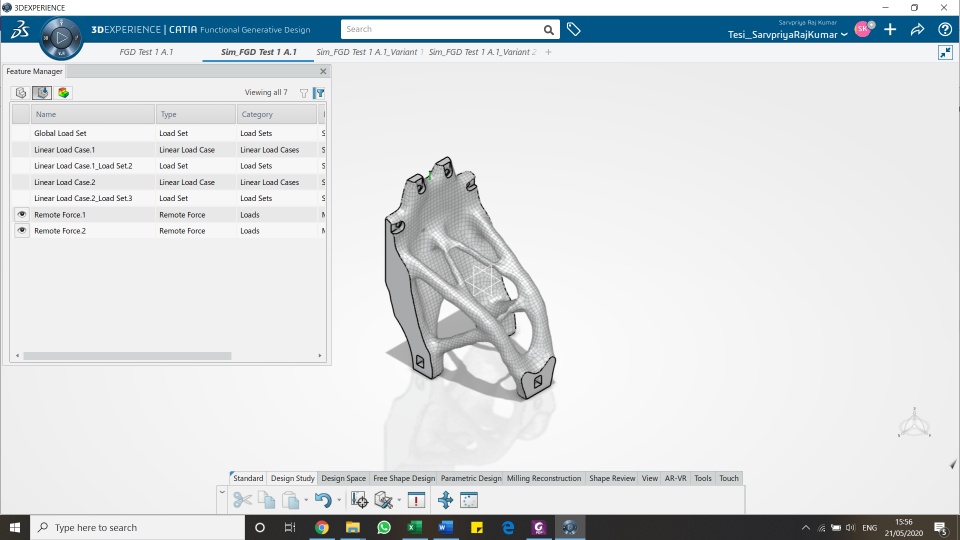Click the outline funnel filter icon
Screen dimensions: 960x540
pos(304,93)
